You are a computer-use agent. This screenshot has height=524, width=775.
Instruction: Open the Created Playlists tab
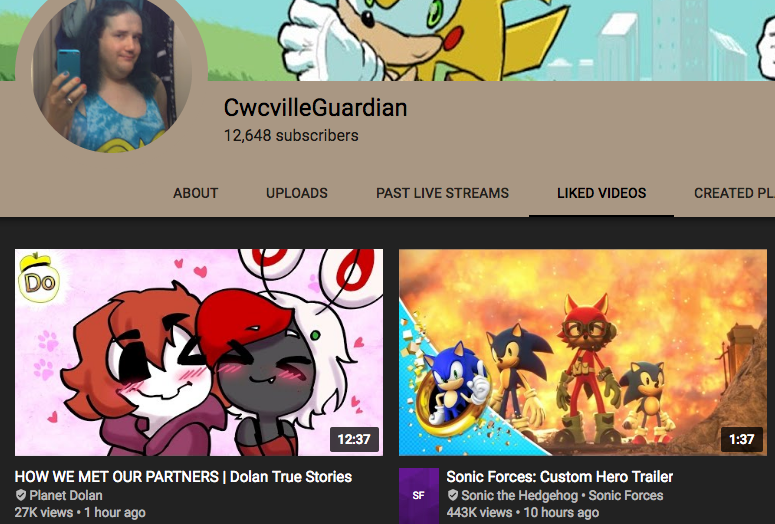(x=734, y=193)
